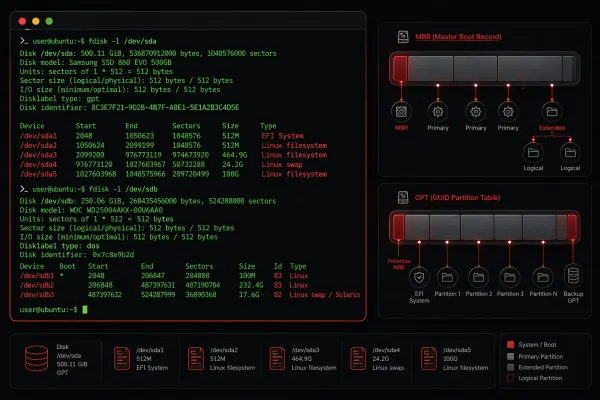This screenshot has height=400, width=600.
Task: Open the Partition N folder icon
Action: pos(543,277)
